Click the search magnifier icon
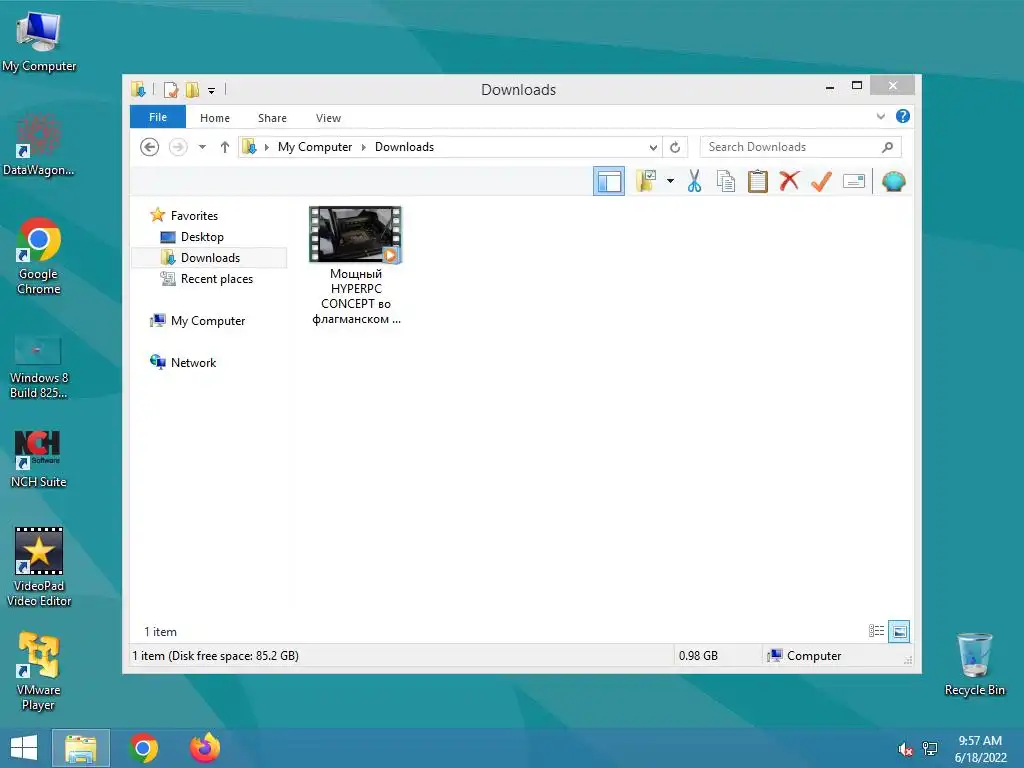Image resolution: width=1024 pixels, height=768 pixels. click(887, 147)
